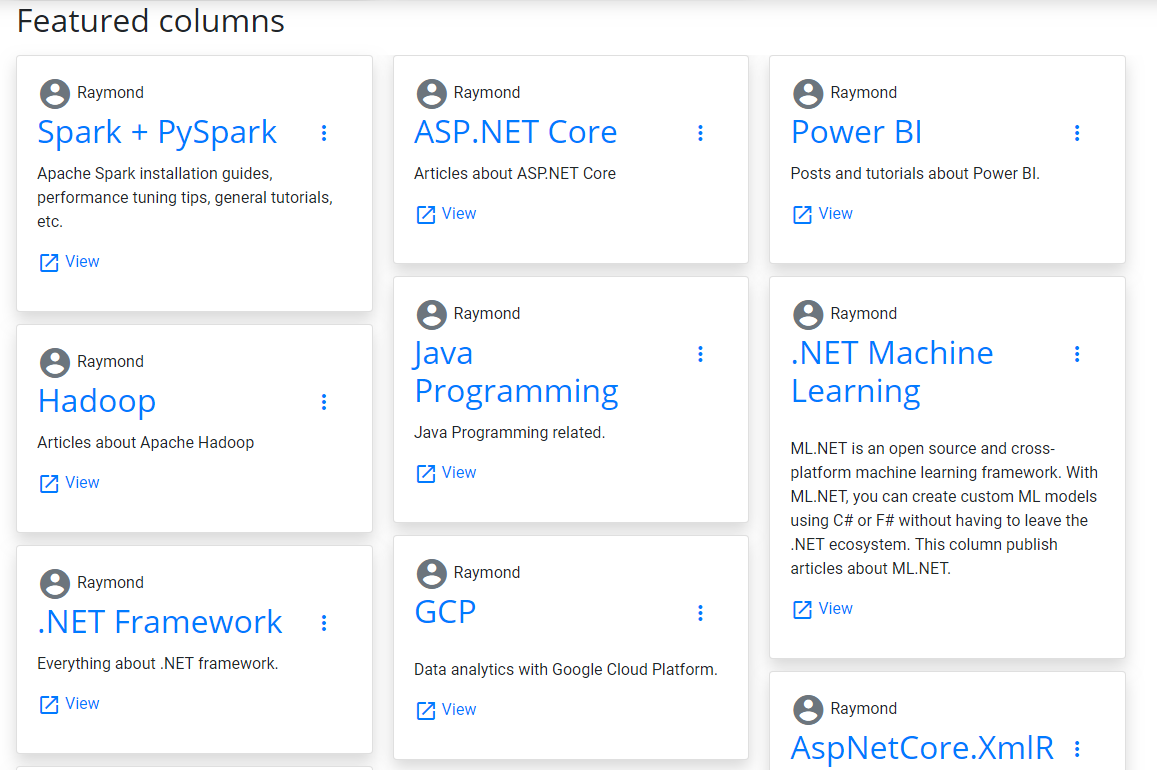
Task: Open the Java Programming column title
Action: (516, 372)
